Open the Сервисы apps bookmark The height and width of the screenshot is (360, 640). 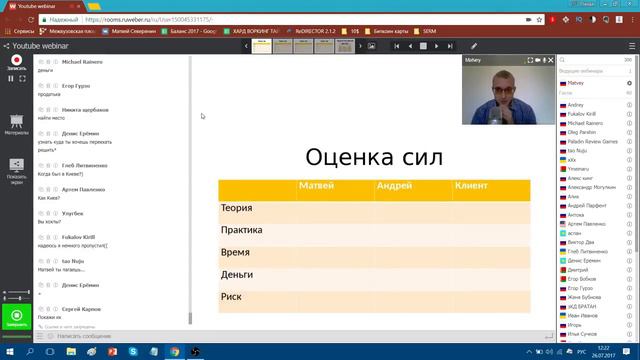coord(20,31)
